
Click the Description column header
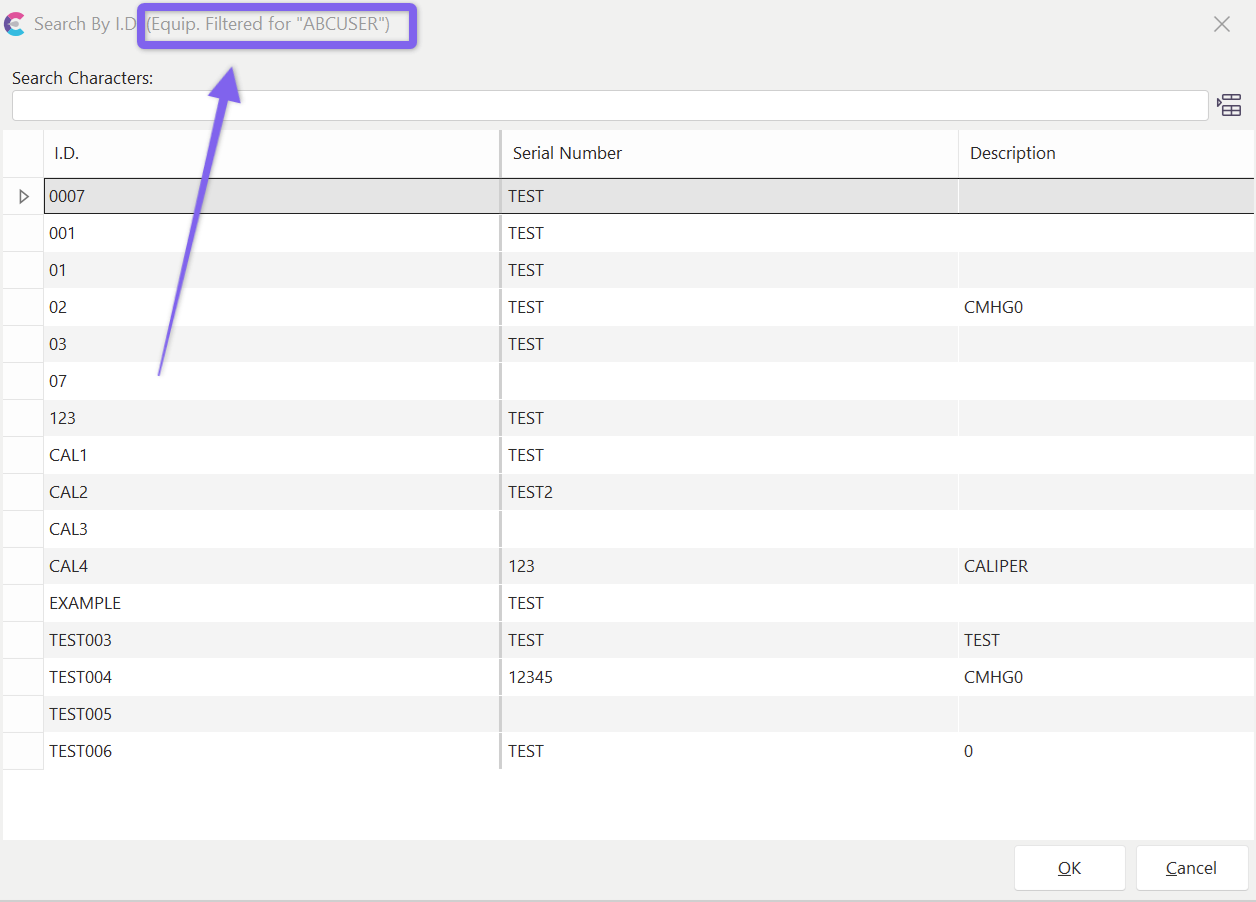tap(1105, 154)
